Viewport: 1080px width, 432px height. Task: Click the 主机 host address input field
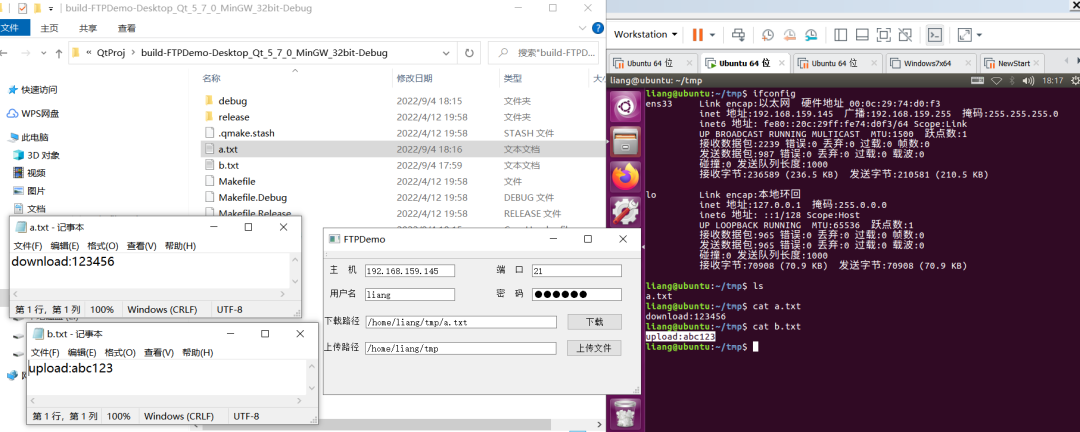(410, 271)
